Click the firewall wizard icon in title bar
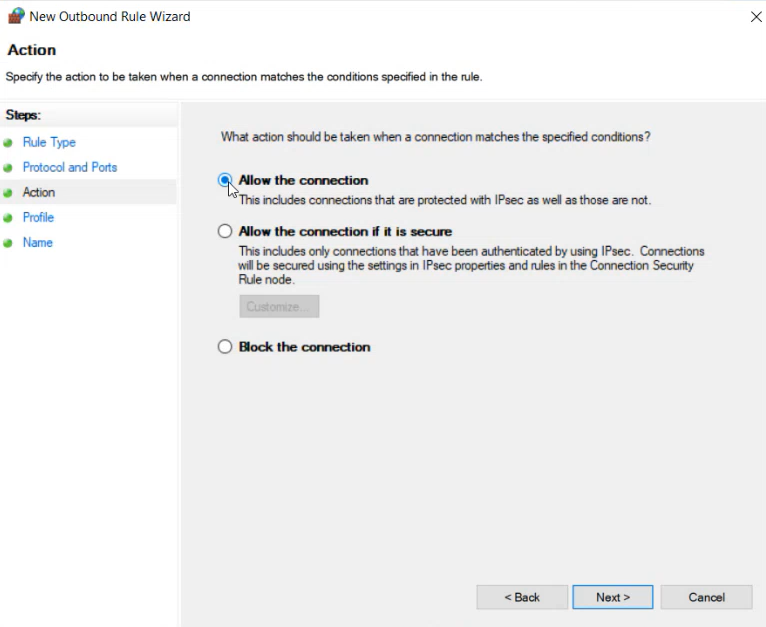 click(16, 16)
